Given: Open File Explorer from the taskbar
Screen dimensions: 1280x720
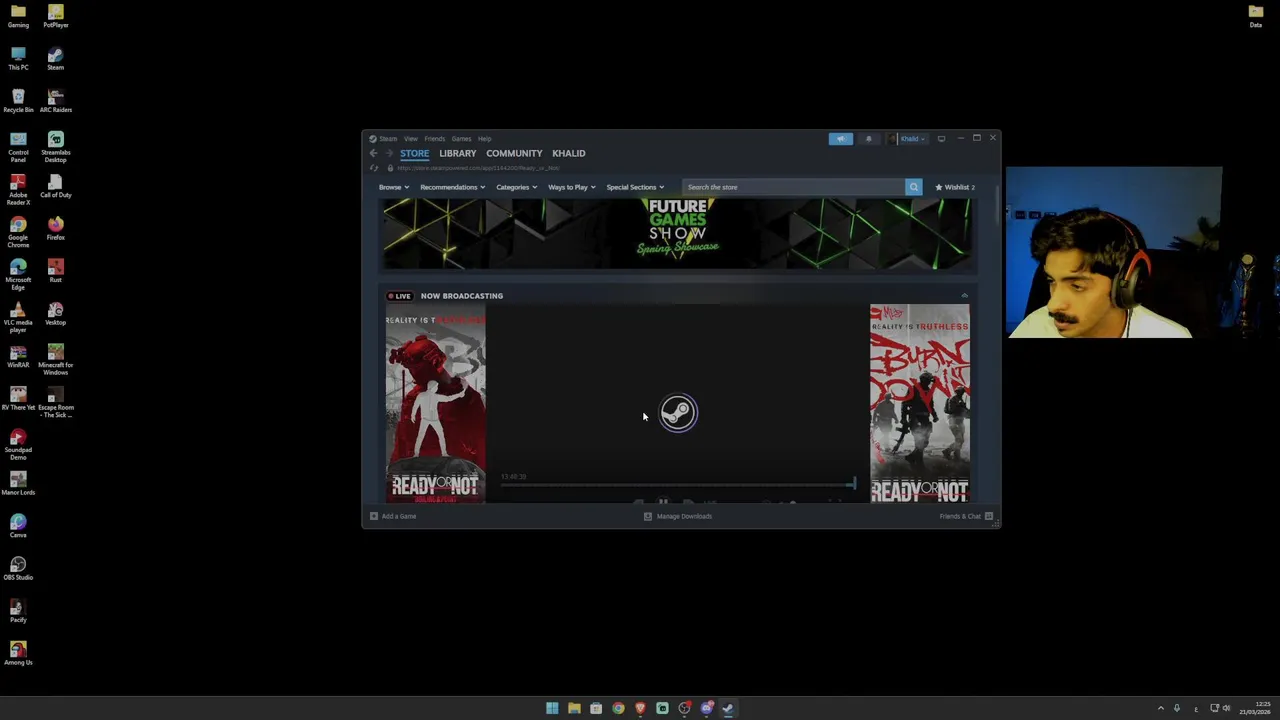Looking at the screenshot, I should pyautogui.click(x=574, y=708).
